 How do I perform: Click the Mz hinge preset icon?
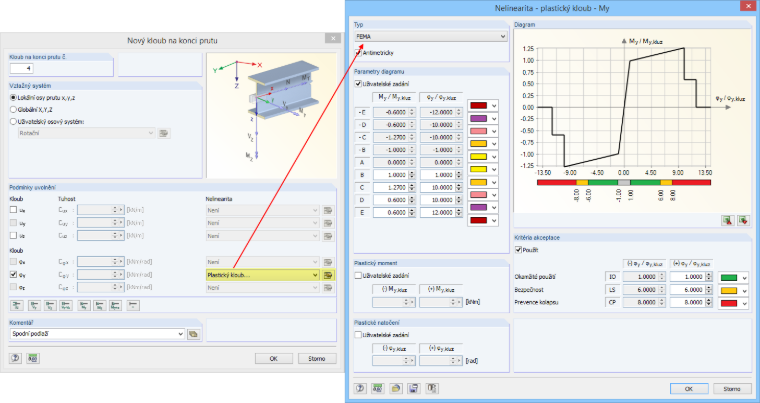pos(100,305)
